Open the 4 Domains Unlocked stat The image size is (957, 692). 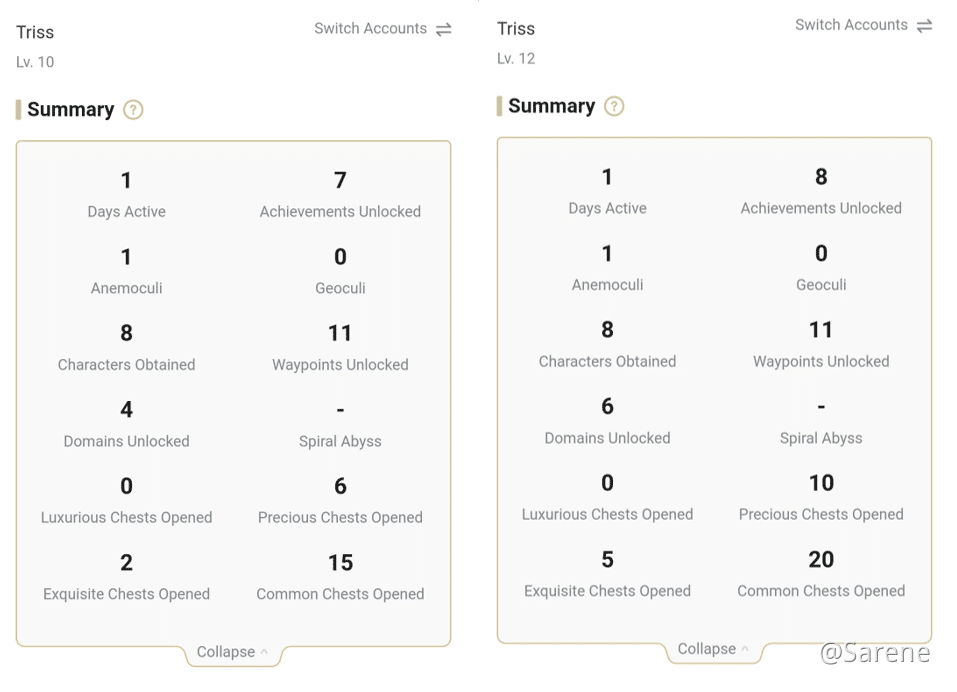click(126, 424)
